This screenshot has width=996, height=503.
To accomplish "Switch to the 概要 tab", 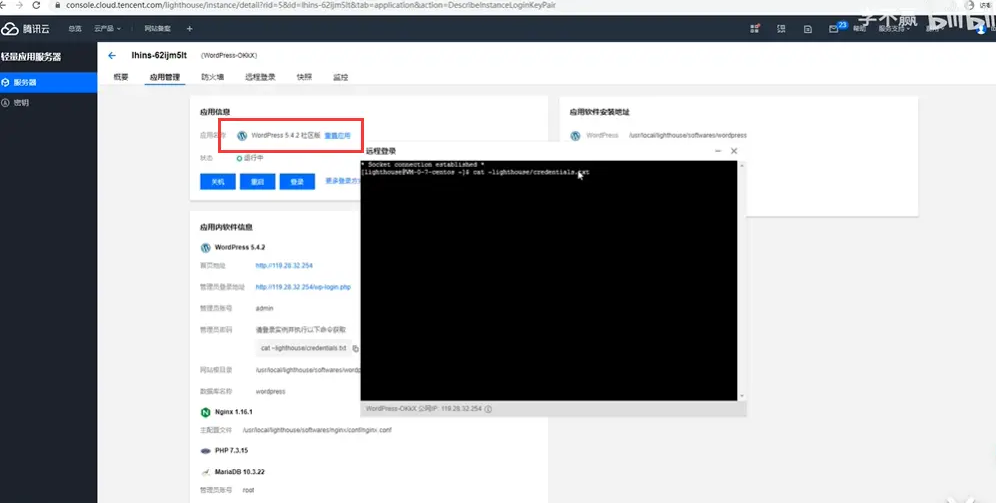I will pyautogui.click(x=121, y=77).
